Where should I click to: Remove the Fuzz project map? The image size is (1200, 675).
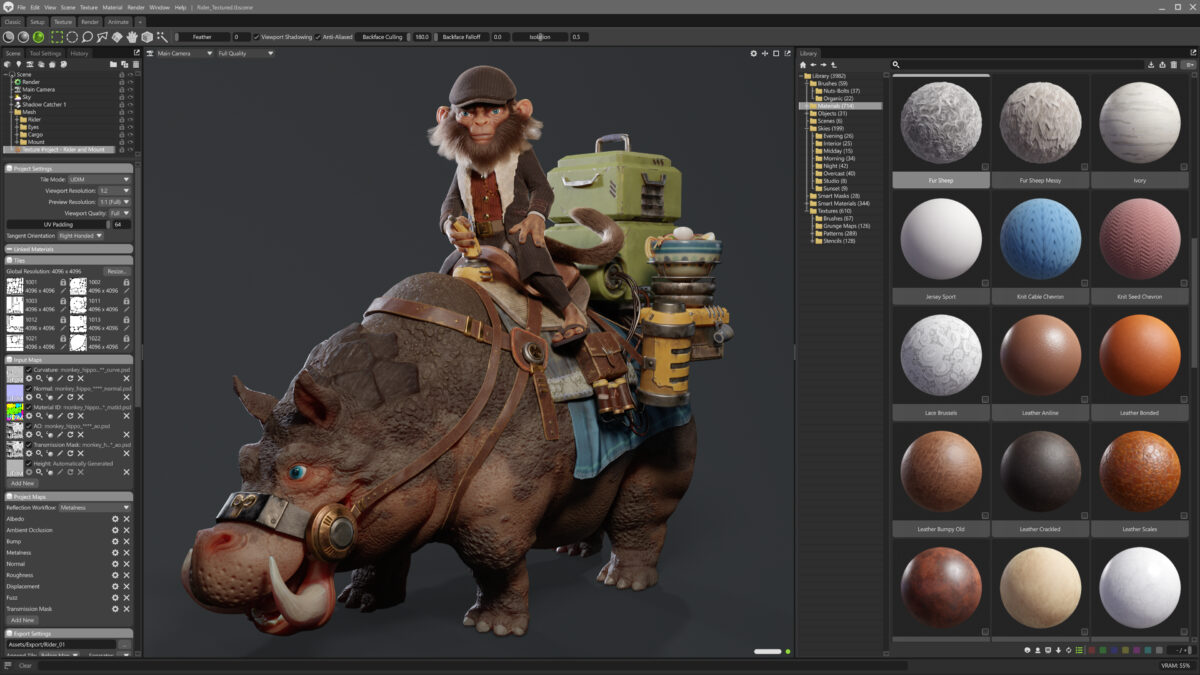click(126, 597)
